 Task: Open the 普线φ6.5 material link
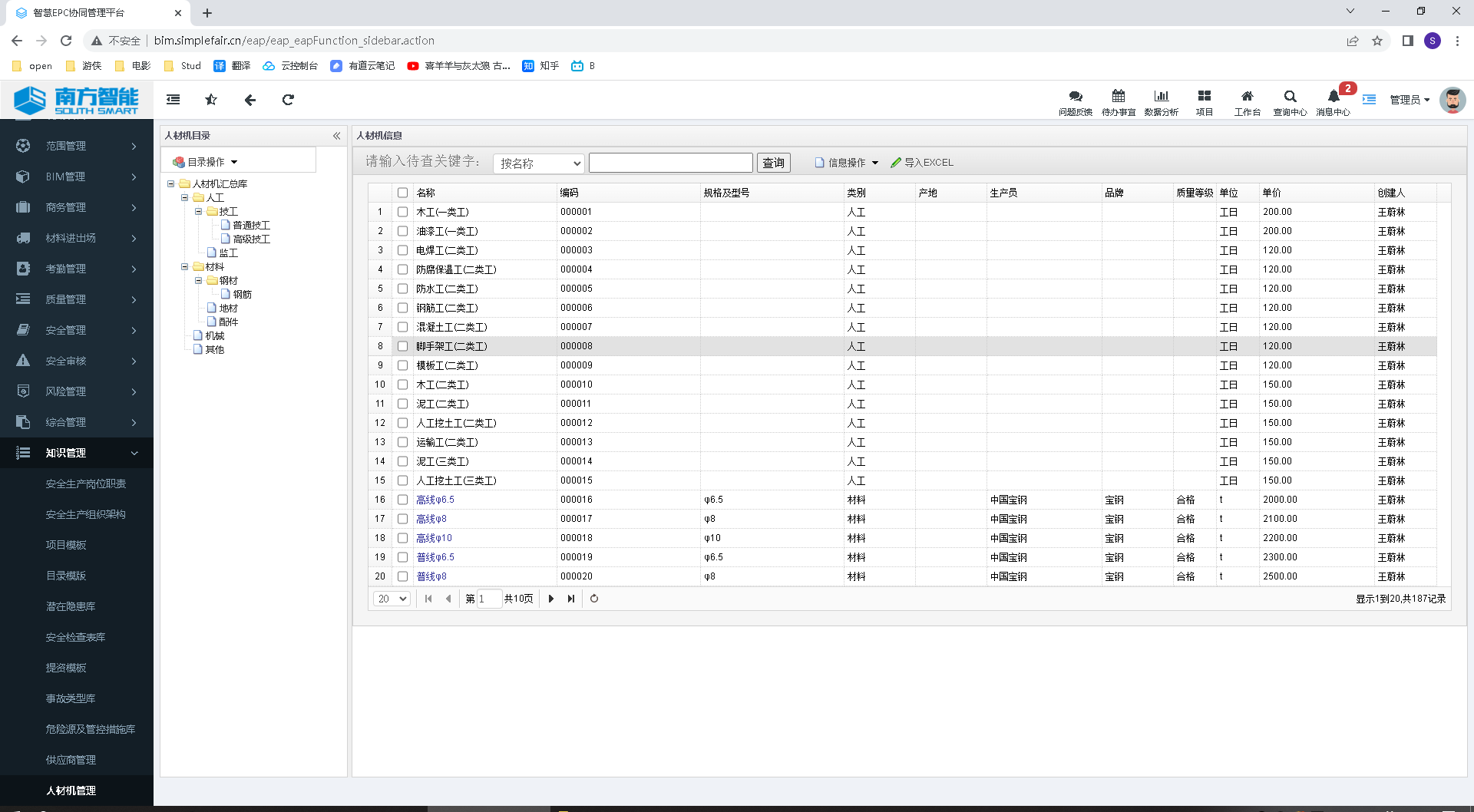(435, 557)
